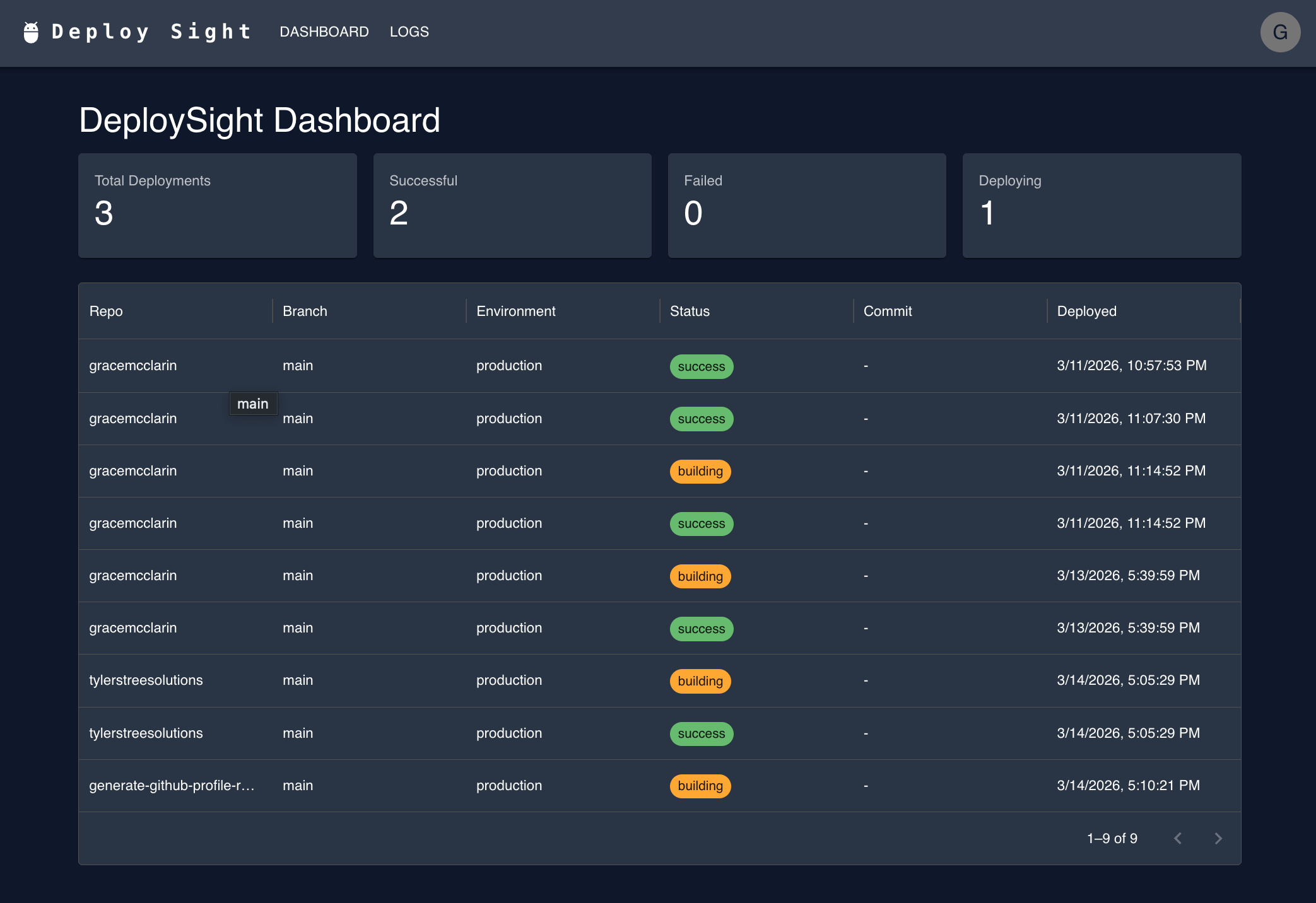The width and height of the screenshot is (1316, 903).
Task: Sort by the Deployed column header
Action: 1086,311
